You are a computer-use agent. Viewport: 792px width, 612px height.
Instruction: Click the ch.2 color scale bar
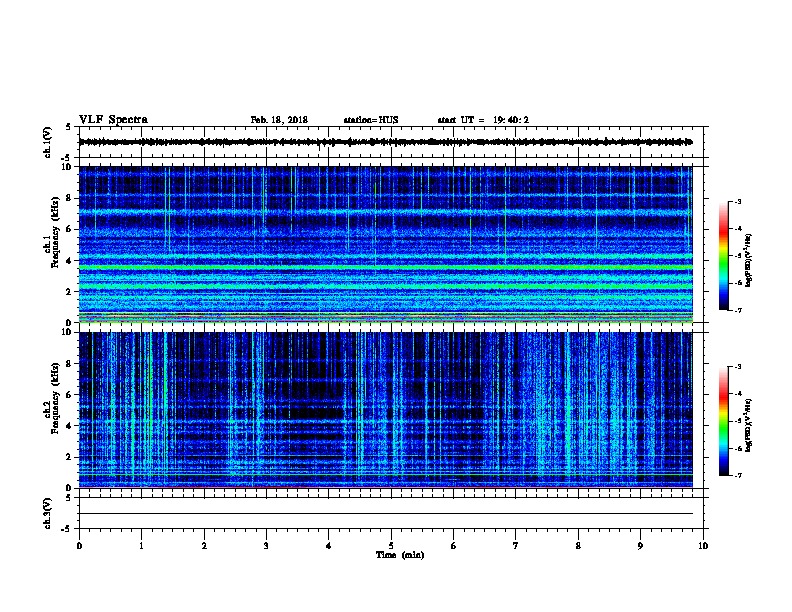[723, 421]
